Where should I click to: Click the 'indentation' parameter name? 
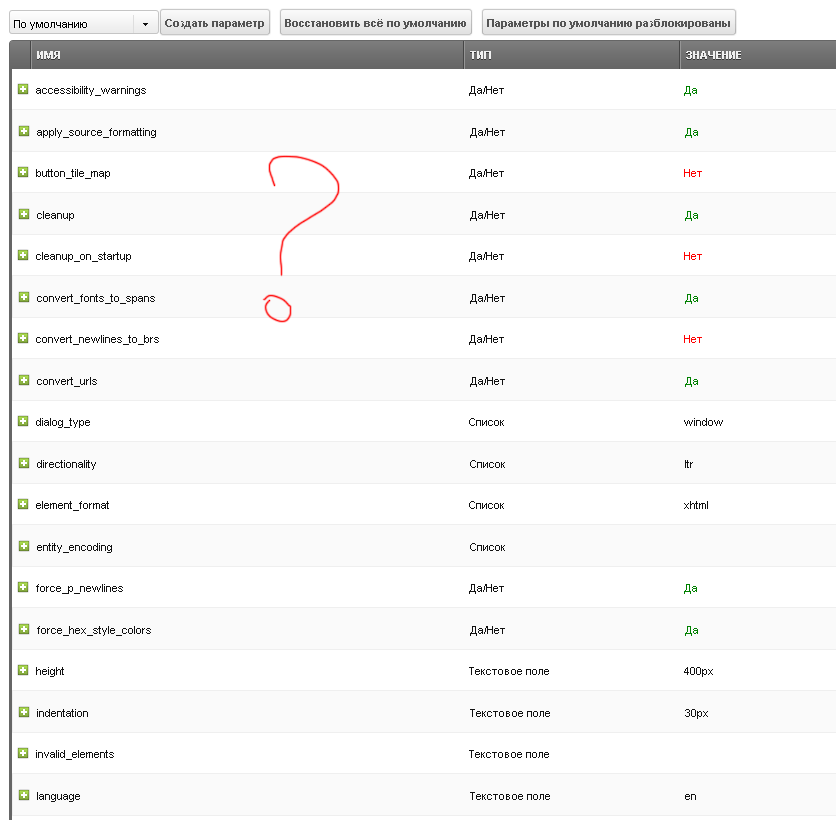(62, 713)
